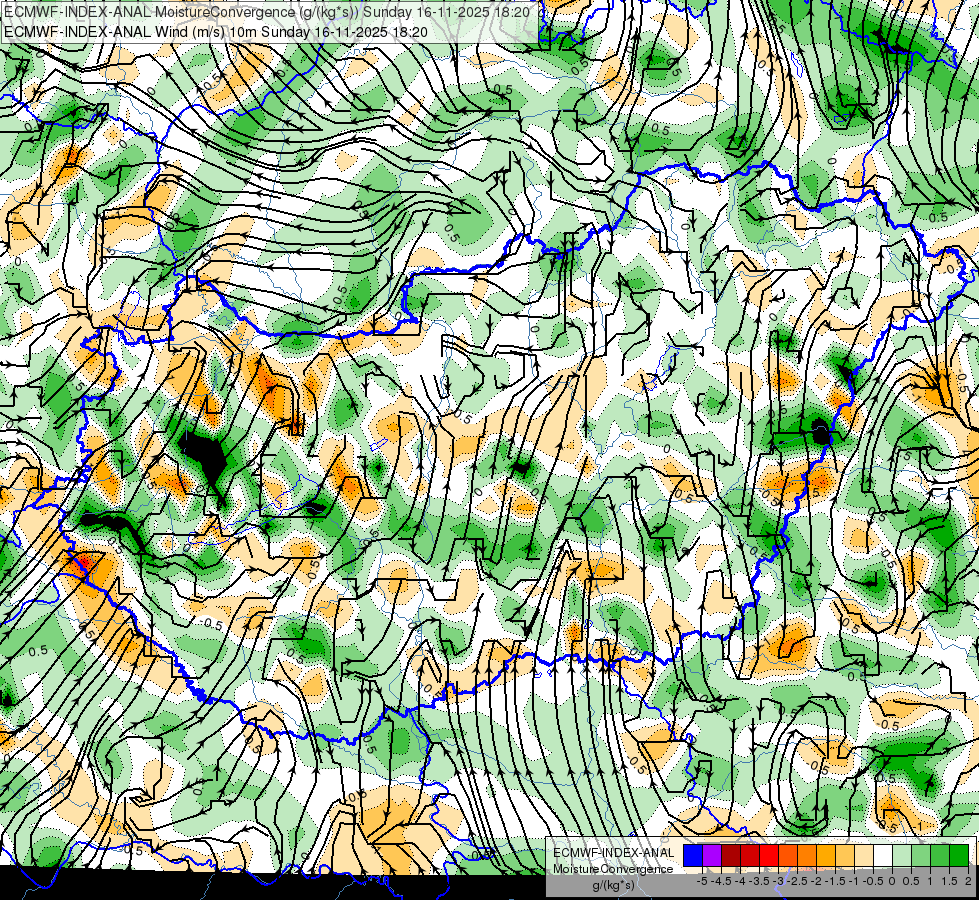The height and width of the screenshot is (900, 979).
Task: Click the 'Wind (m/s) 10m' title line
Action: tap(215, 31)
